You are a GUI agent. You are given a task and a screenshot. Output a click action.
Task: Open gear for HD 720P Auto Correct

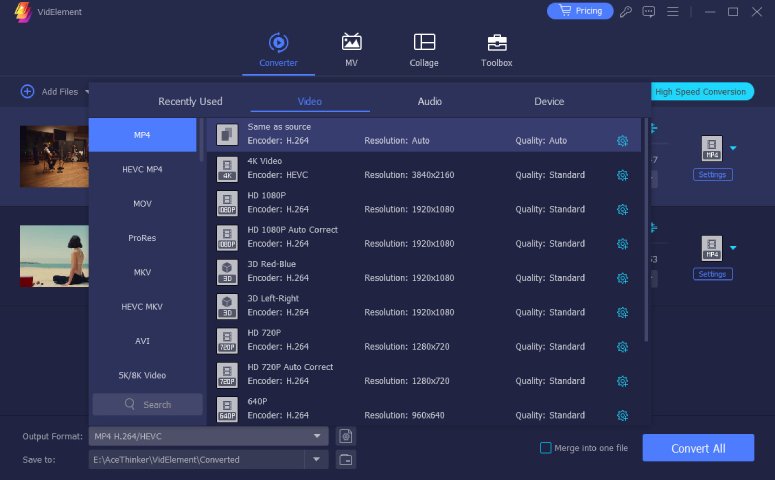click(622, 381)
